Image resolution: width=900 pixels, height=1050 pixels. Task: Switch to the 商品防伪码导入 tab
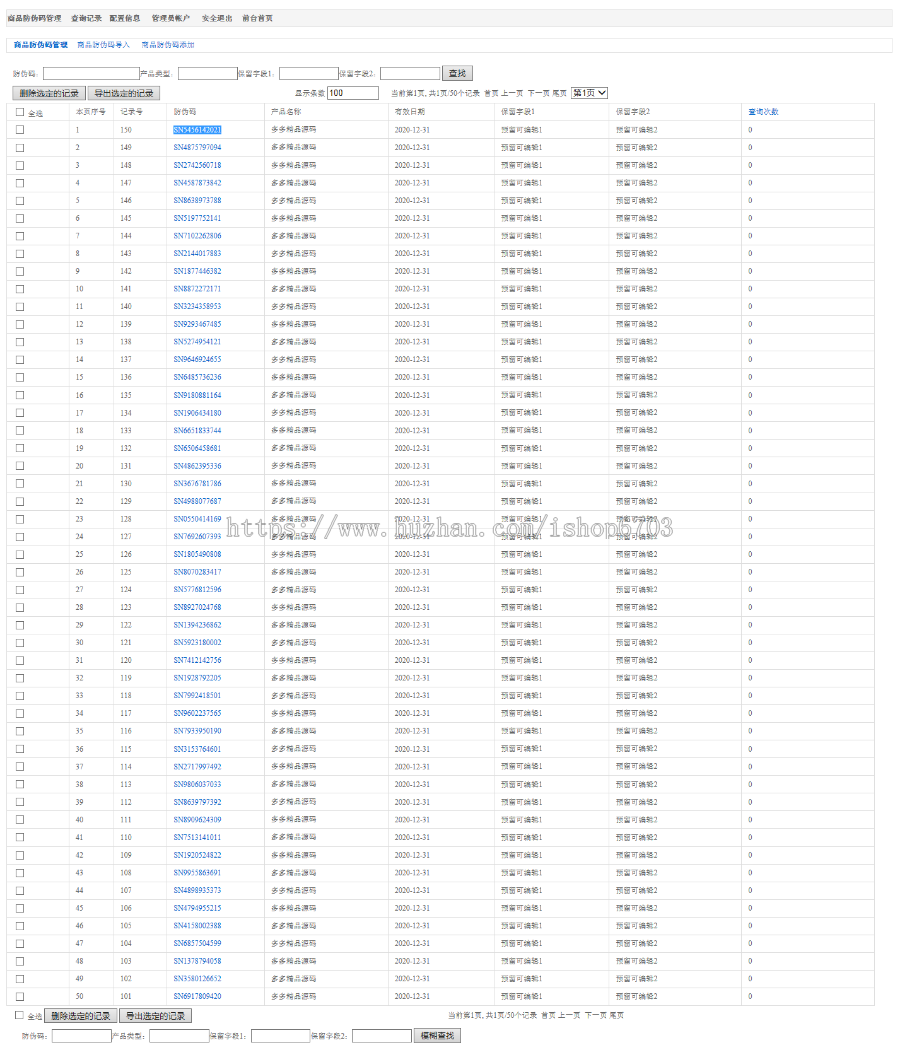[x=104, y=45]
